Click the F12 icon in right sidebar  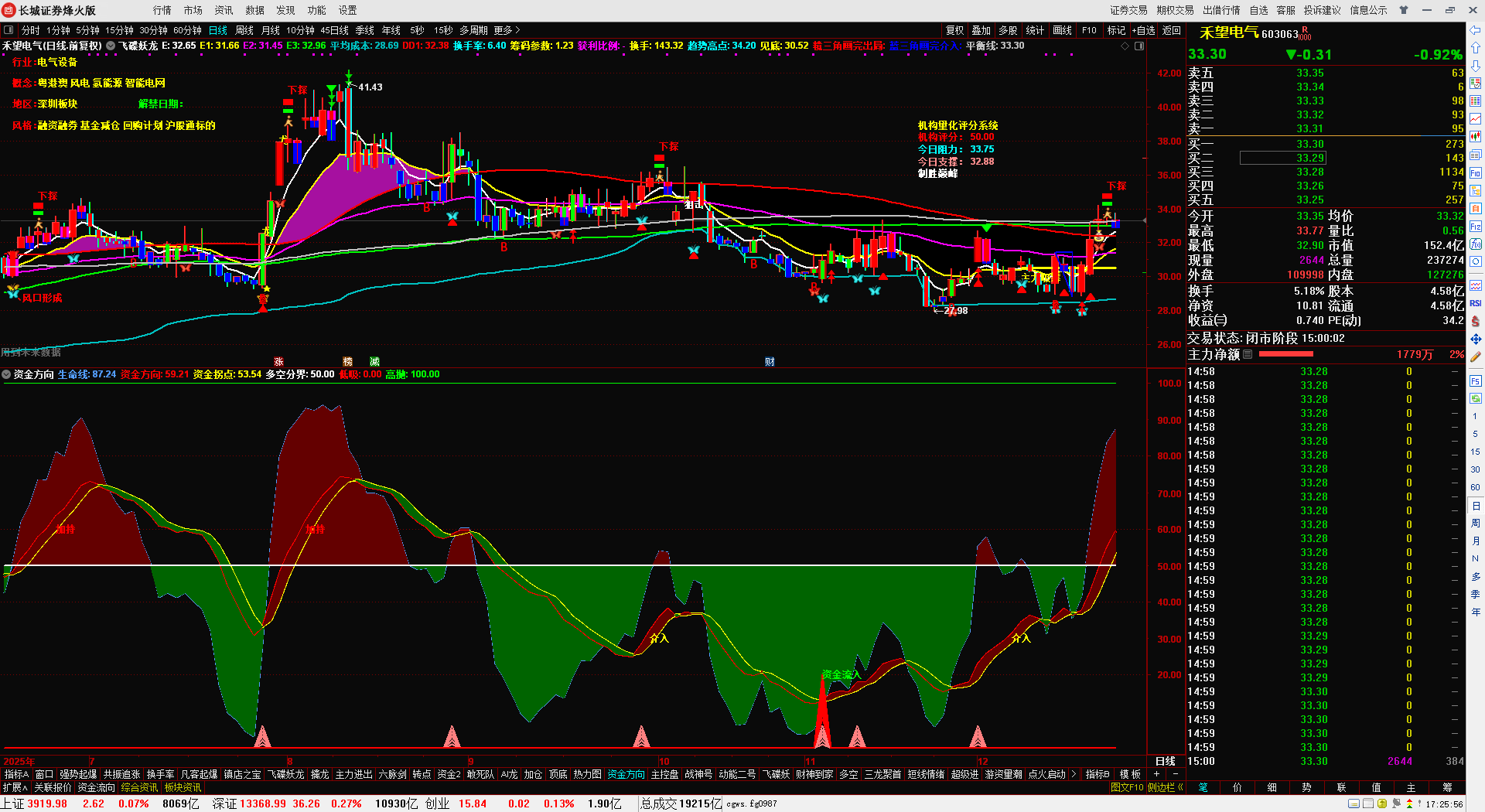(1476, 227)
